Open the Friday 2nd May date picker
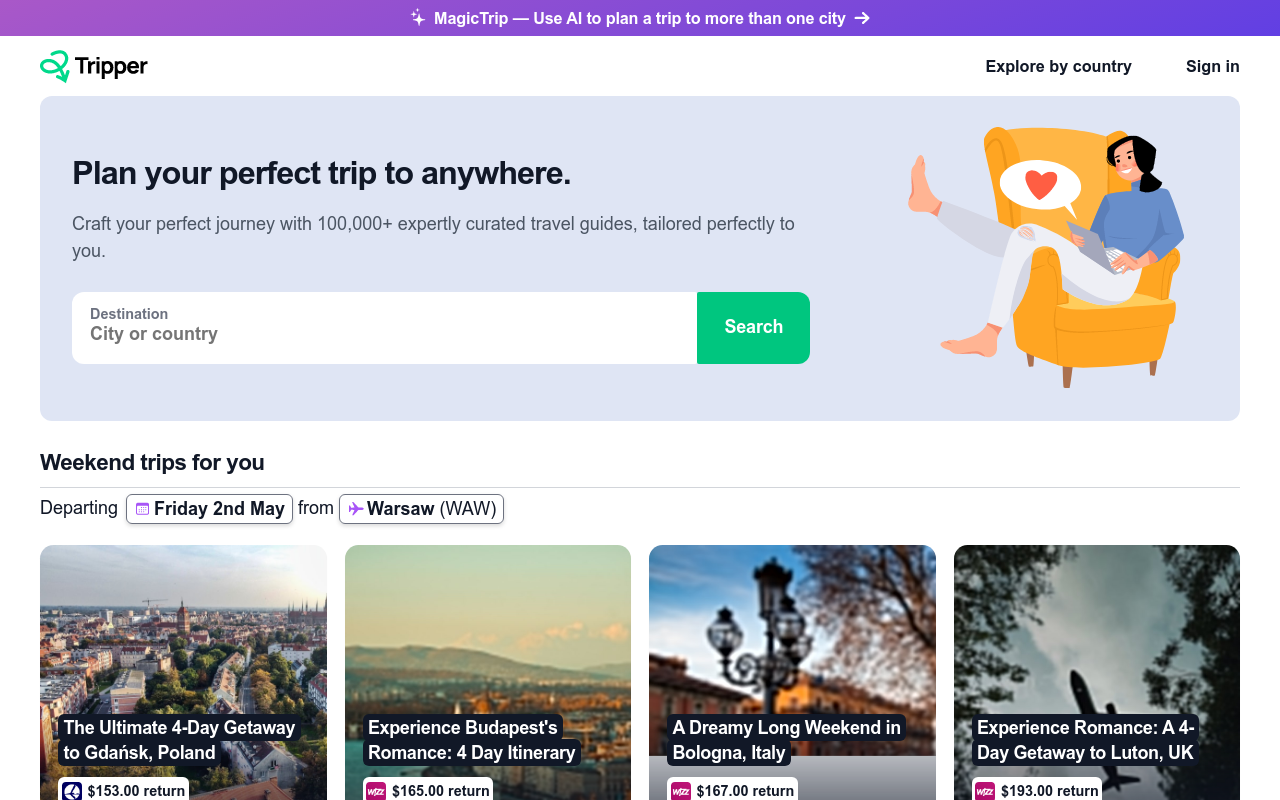This screenshot has width=1280, height=800. point(209,509)
